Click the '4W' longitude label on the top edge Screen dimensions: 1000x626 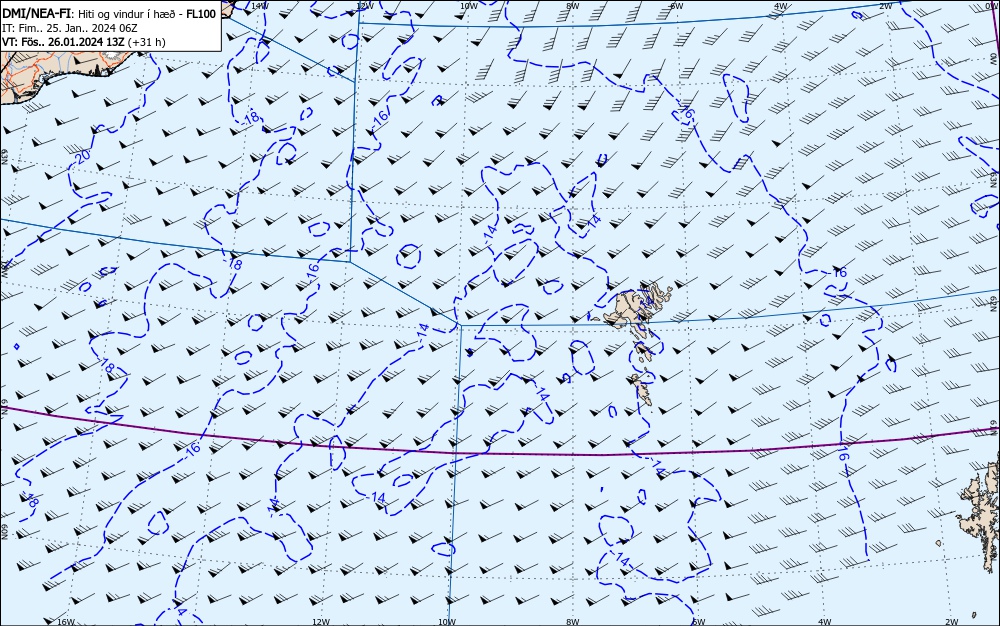point(781,5)
